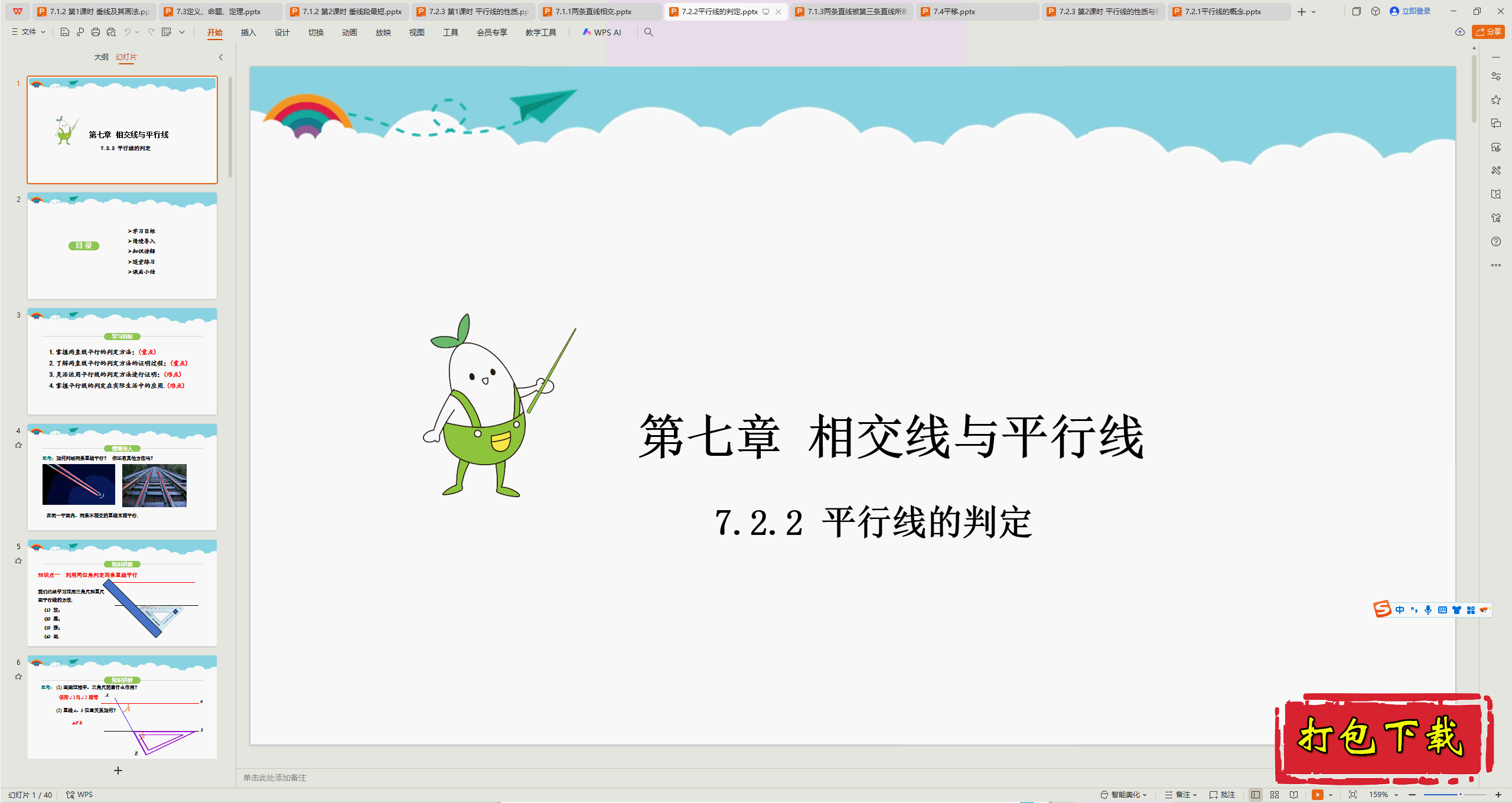
Task: Open more options ellipsis in right sidebar
Action: pos(1496,265)
